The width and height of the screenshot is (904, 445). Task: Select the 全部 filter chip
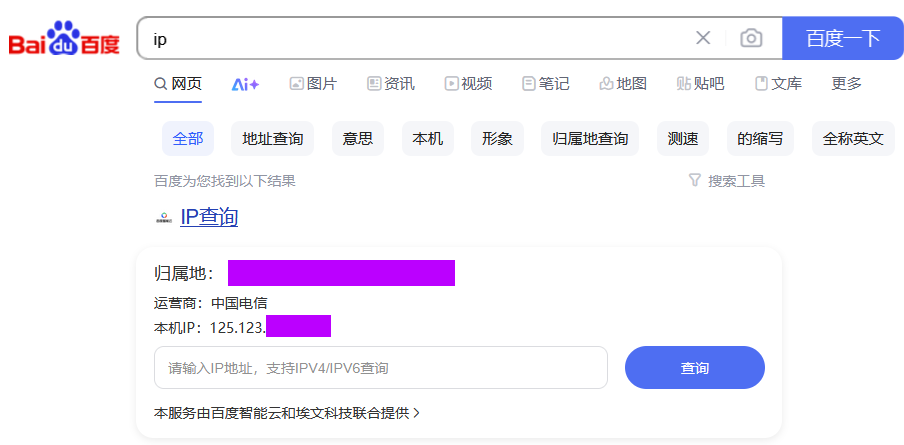(188, 139)
